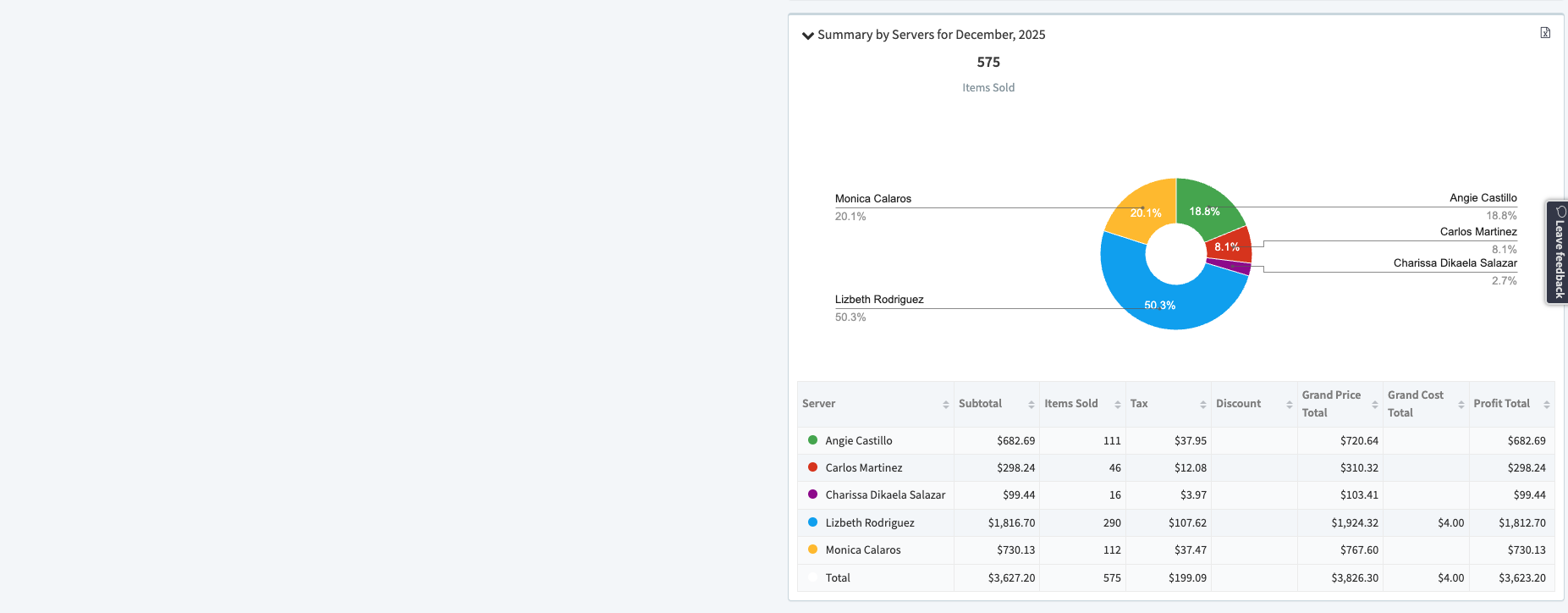The image size is (1568, 613).
Task: Select Lizbeth Rodriguez name in table
Action: [x=869, y=523]
